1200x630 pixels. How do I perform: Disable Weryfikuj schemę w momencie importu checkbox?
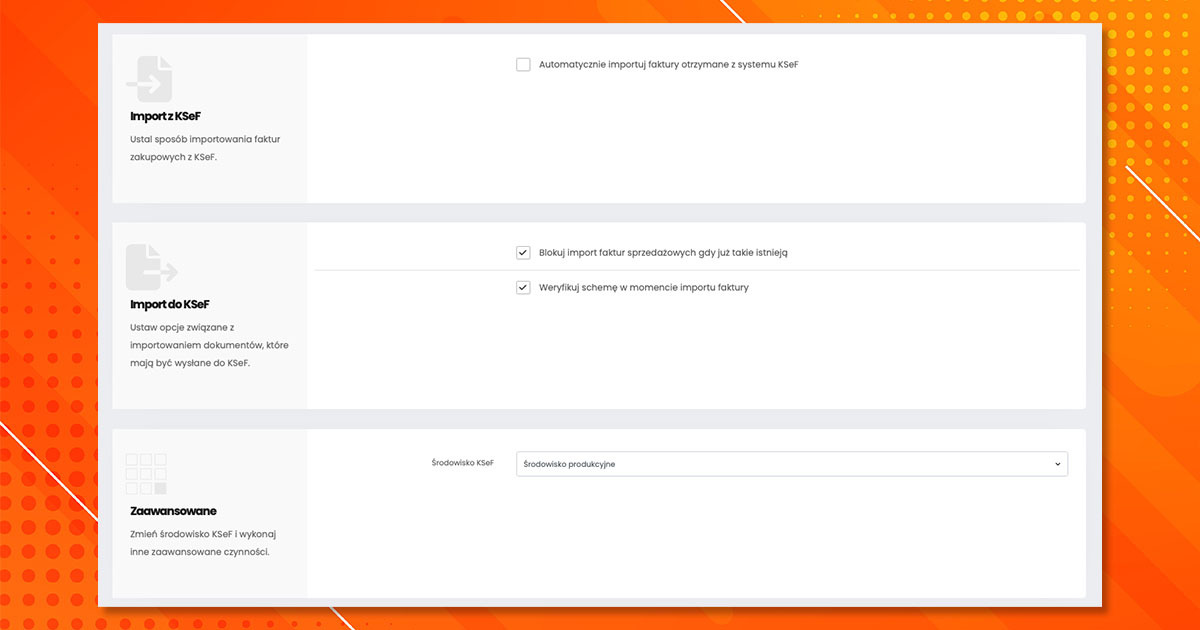click(523, 288)
